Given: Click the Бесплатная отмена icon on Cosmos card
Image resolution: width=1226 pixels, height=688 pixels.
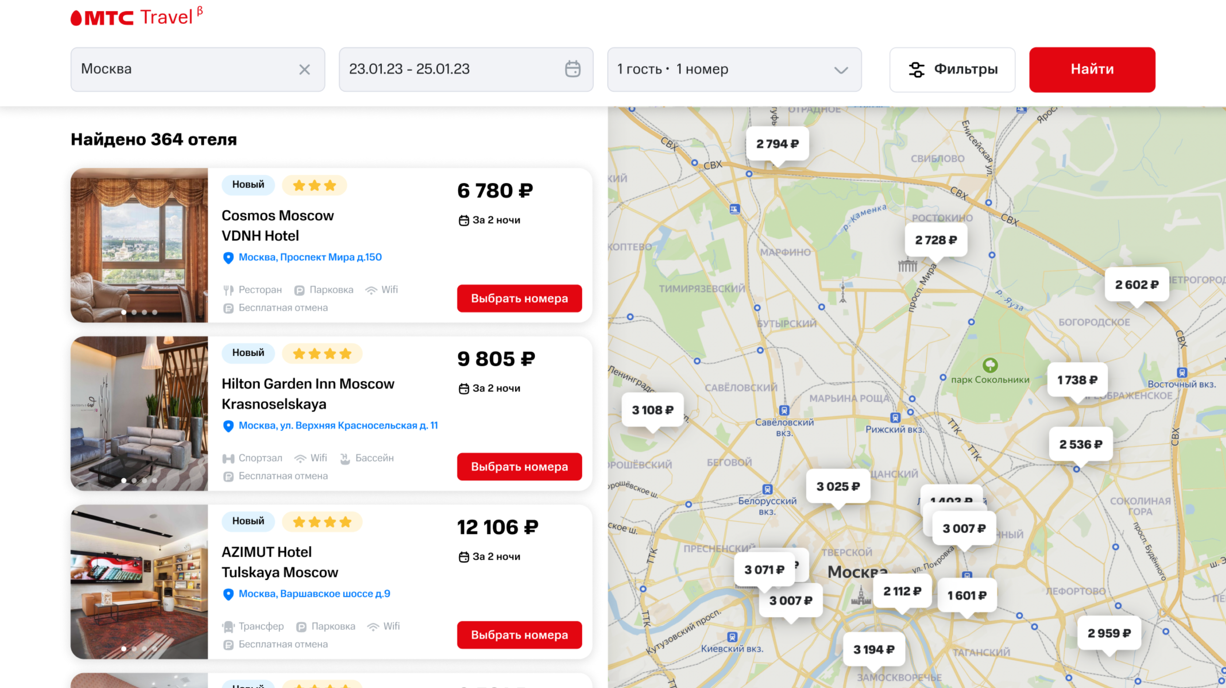Looking at the screenshot, I should [228, 308].
